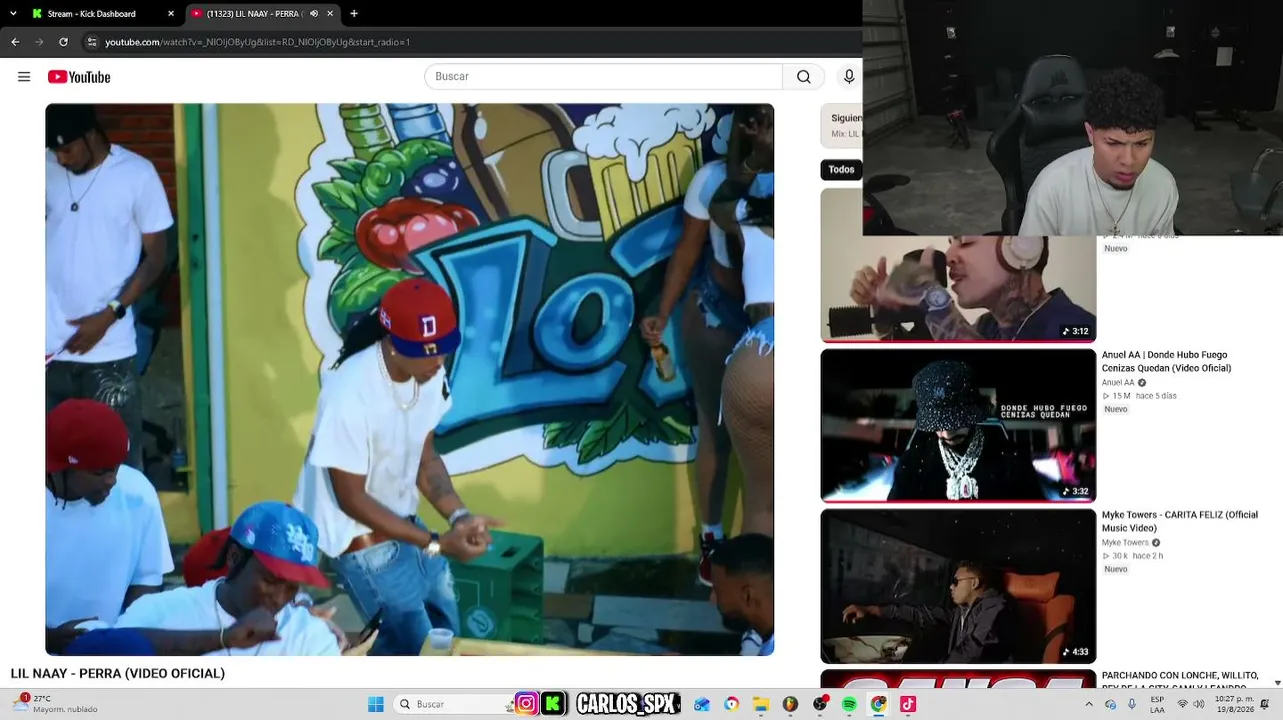Click the YouTube Buscar search field

[603, 77]
